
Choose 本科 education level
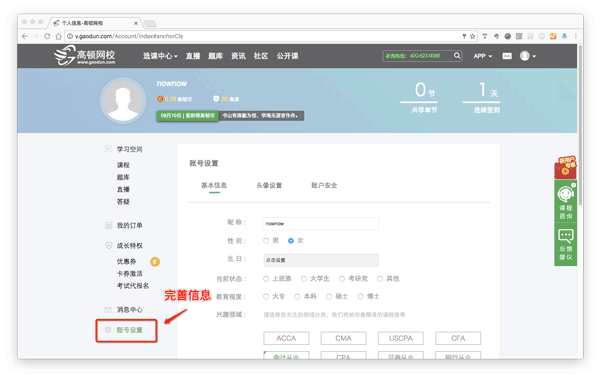click(297, 296)
